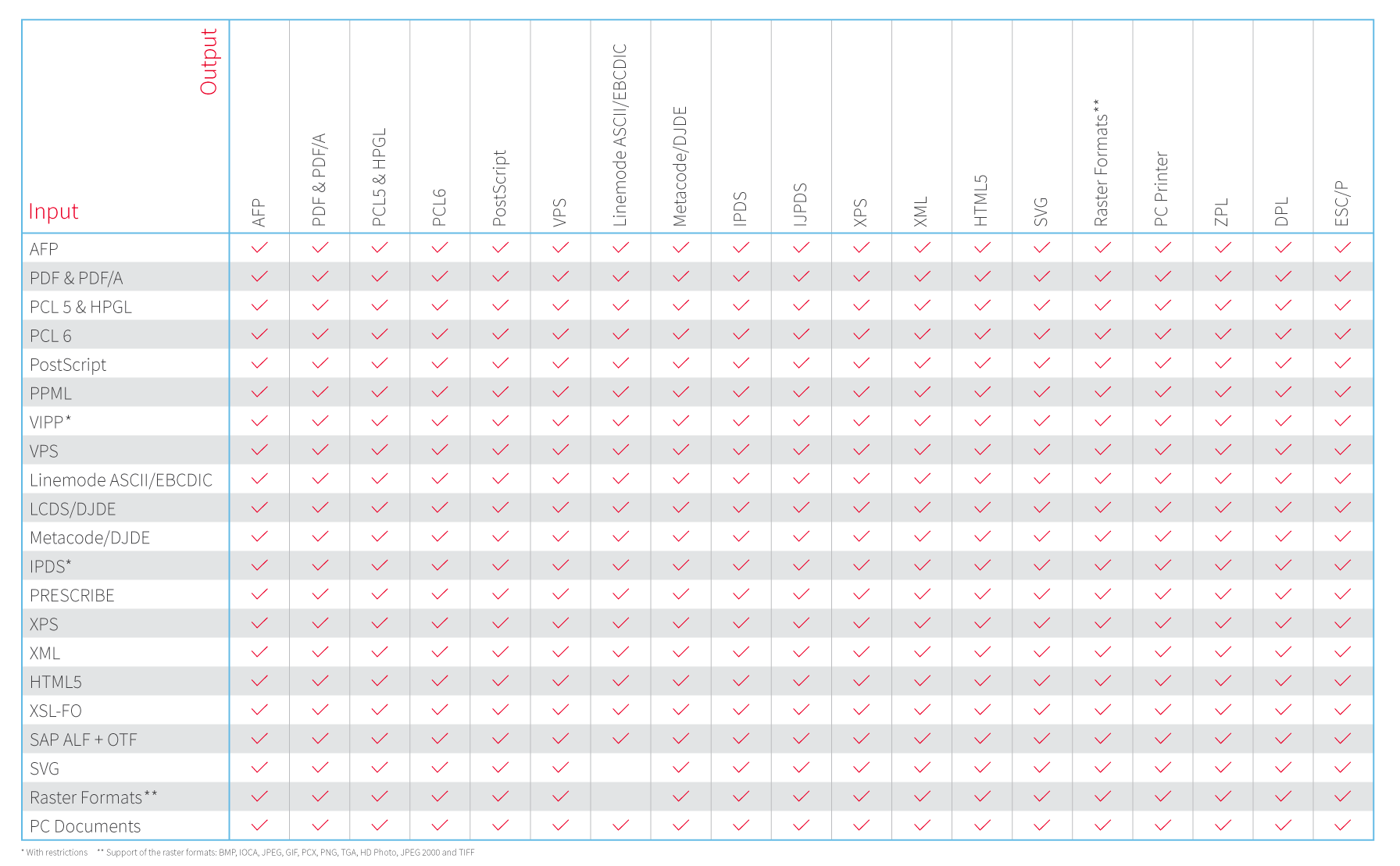Screen dimensions: 1400x866
Task: Click the ESC/P output column header
Action: pyautogui.click(x=1343, y=204)
